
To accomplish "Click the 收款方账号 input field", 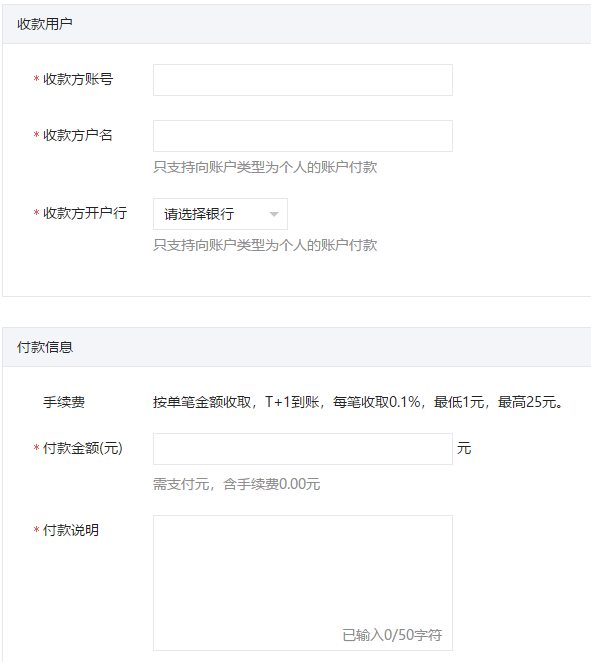I will point(303,80).
